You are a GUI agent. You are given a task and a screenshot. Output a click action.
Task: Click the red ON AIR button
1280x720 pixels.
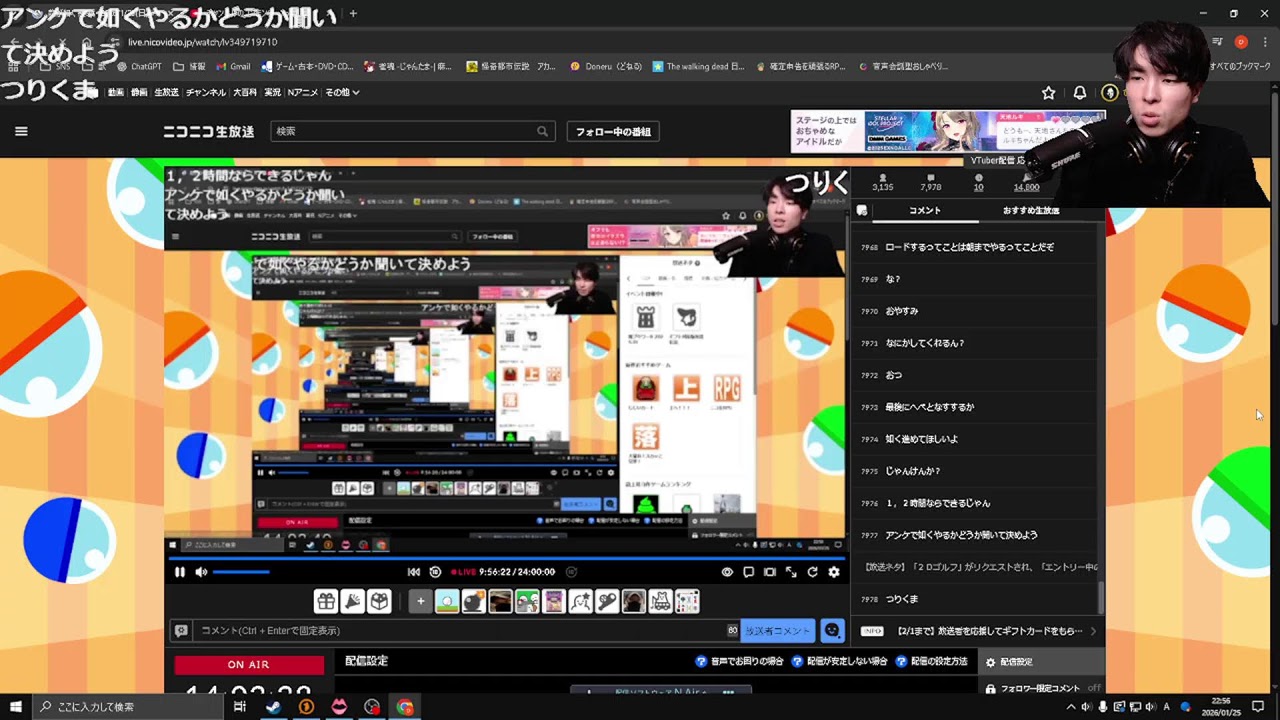coord(248,665)
